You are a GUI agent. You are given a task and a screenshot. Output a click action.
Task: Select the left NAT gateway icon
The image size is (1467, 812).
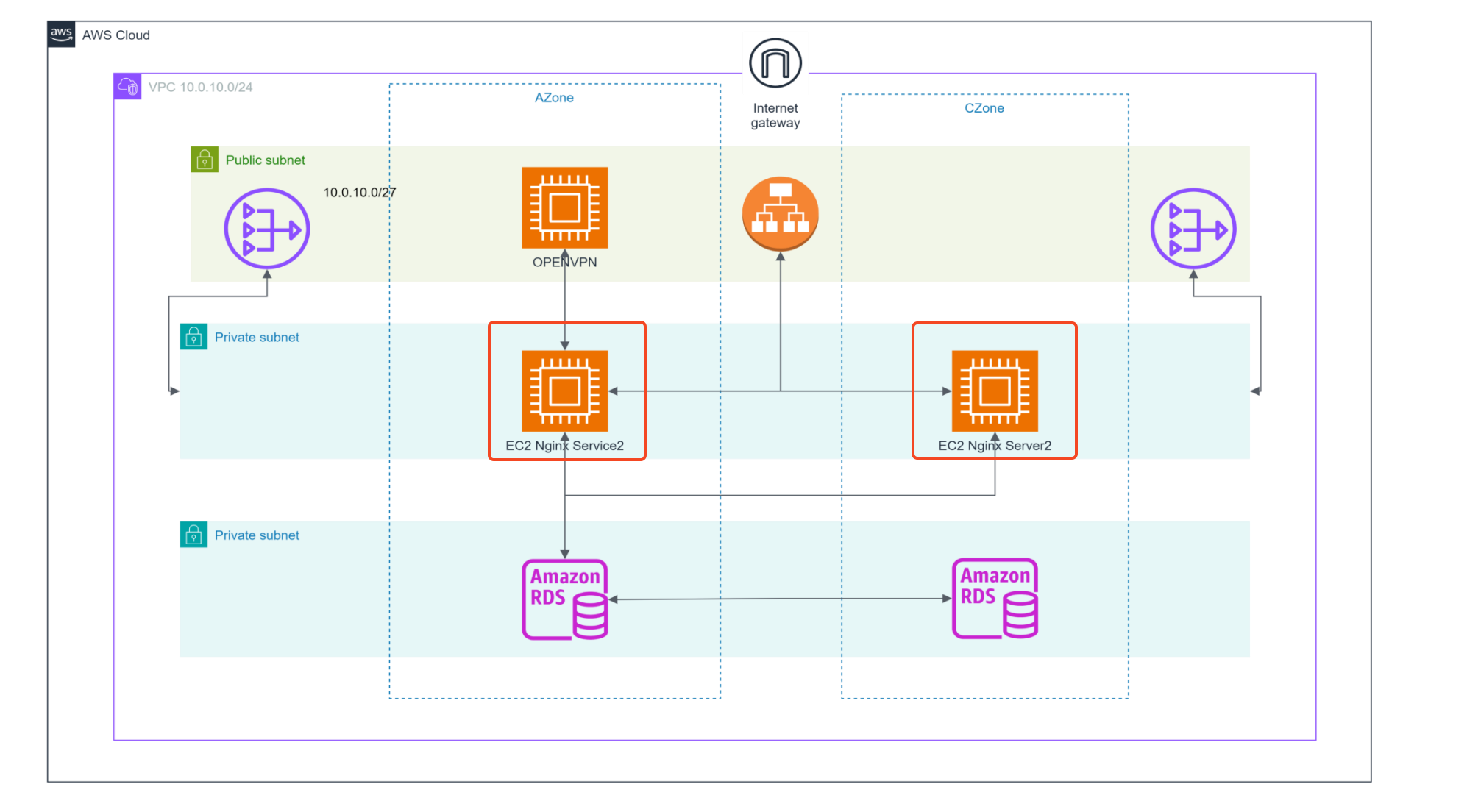266,229
